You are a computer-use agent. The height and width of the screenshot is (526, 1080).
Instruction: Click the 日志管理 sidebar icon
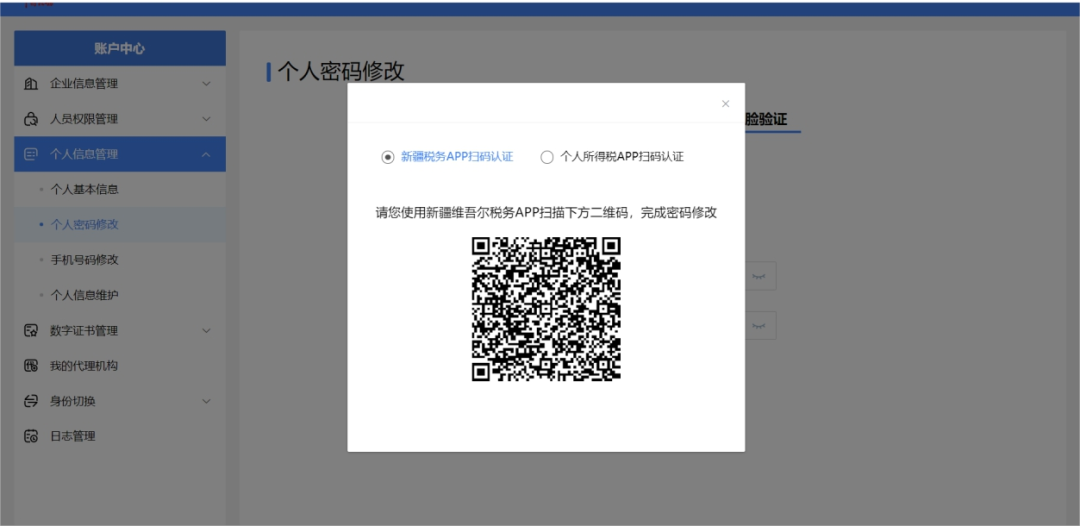(x=31, y=436)
